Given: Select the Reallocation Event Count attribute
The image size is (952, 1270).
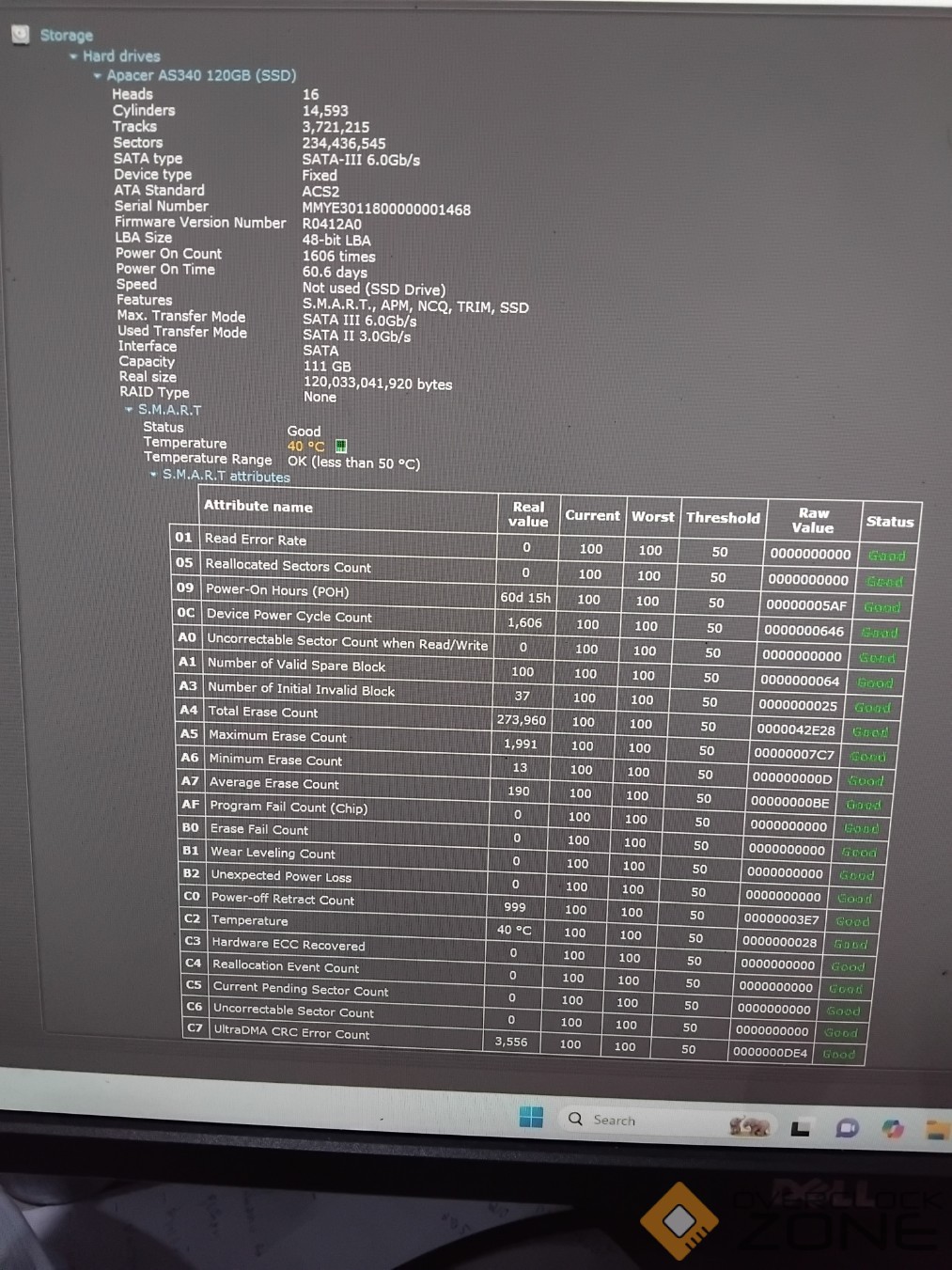Looking at the screenshot, I should click(287, 966).
